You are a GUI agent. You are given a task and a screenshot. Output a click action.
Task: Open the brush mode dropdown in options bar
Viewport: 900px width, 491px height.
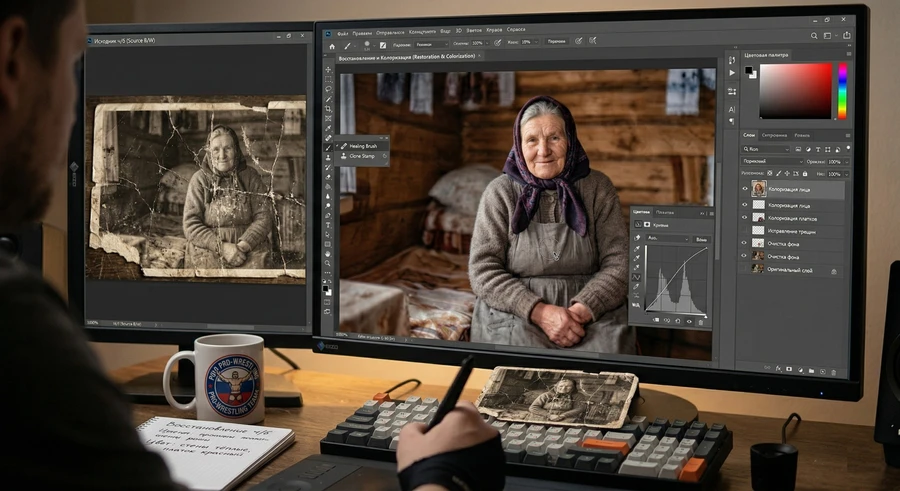point(432,45)
